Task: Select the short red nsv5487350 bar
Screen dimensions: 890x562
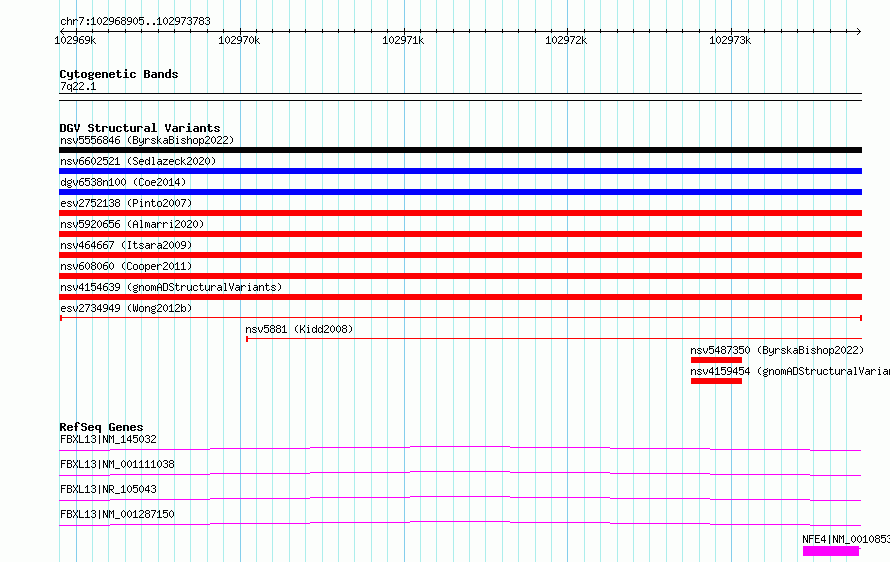Action: [716, 360]
